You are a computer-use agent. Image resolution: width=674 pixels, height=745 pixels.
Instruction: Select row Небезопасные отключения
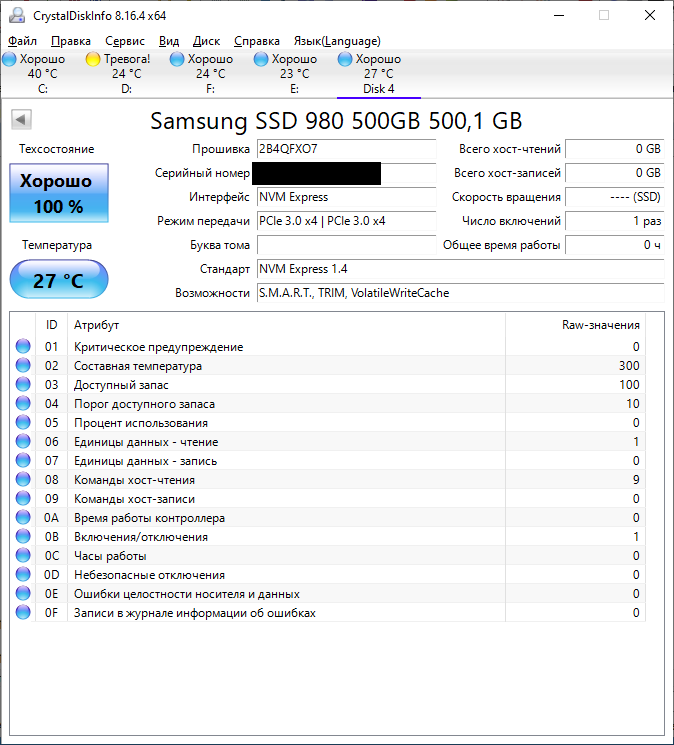tap(328, 574)
